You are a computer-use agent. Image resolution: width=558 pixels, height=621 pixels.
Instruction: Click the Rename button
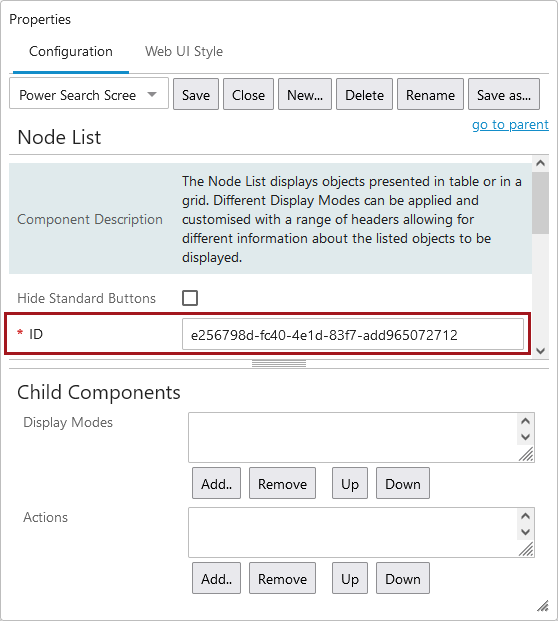[x=430, y=95]
